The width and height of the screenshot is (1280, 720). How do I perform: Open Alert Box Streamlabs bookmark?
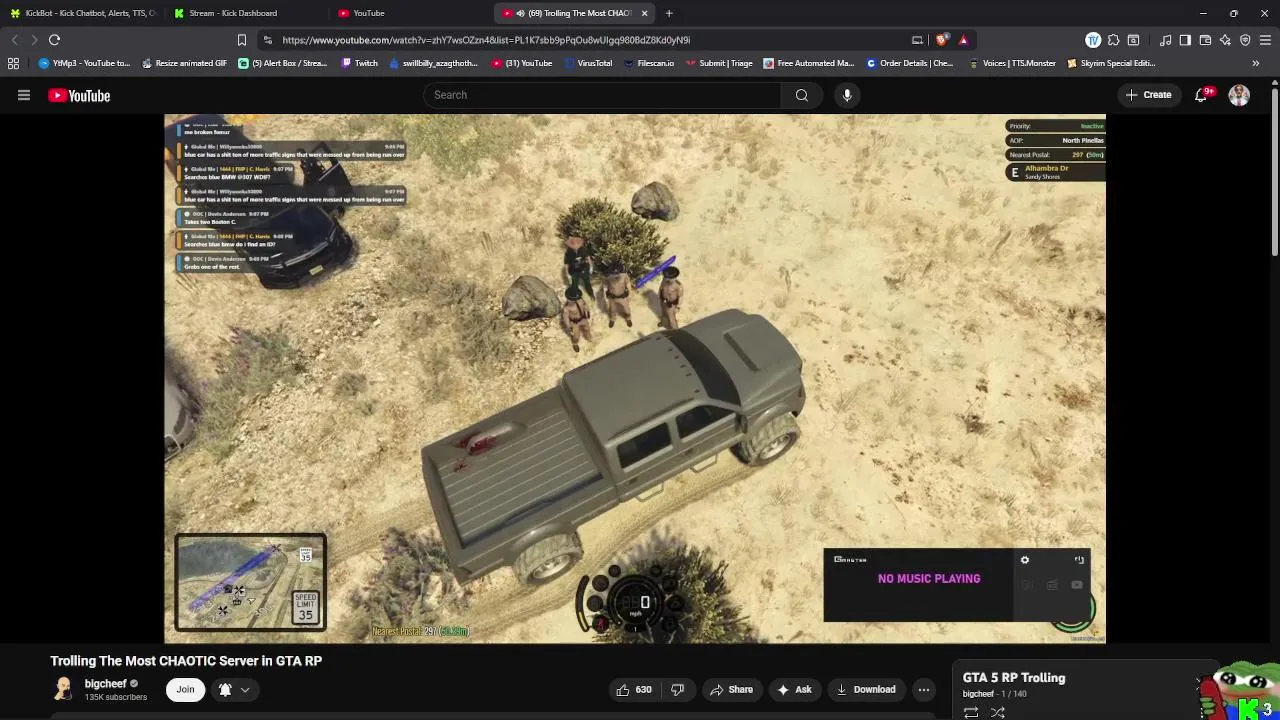[x=283, y=63]
